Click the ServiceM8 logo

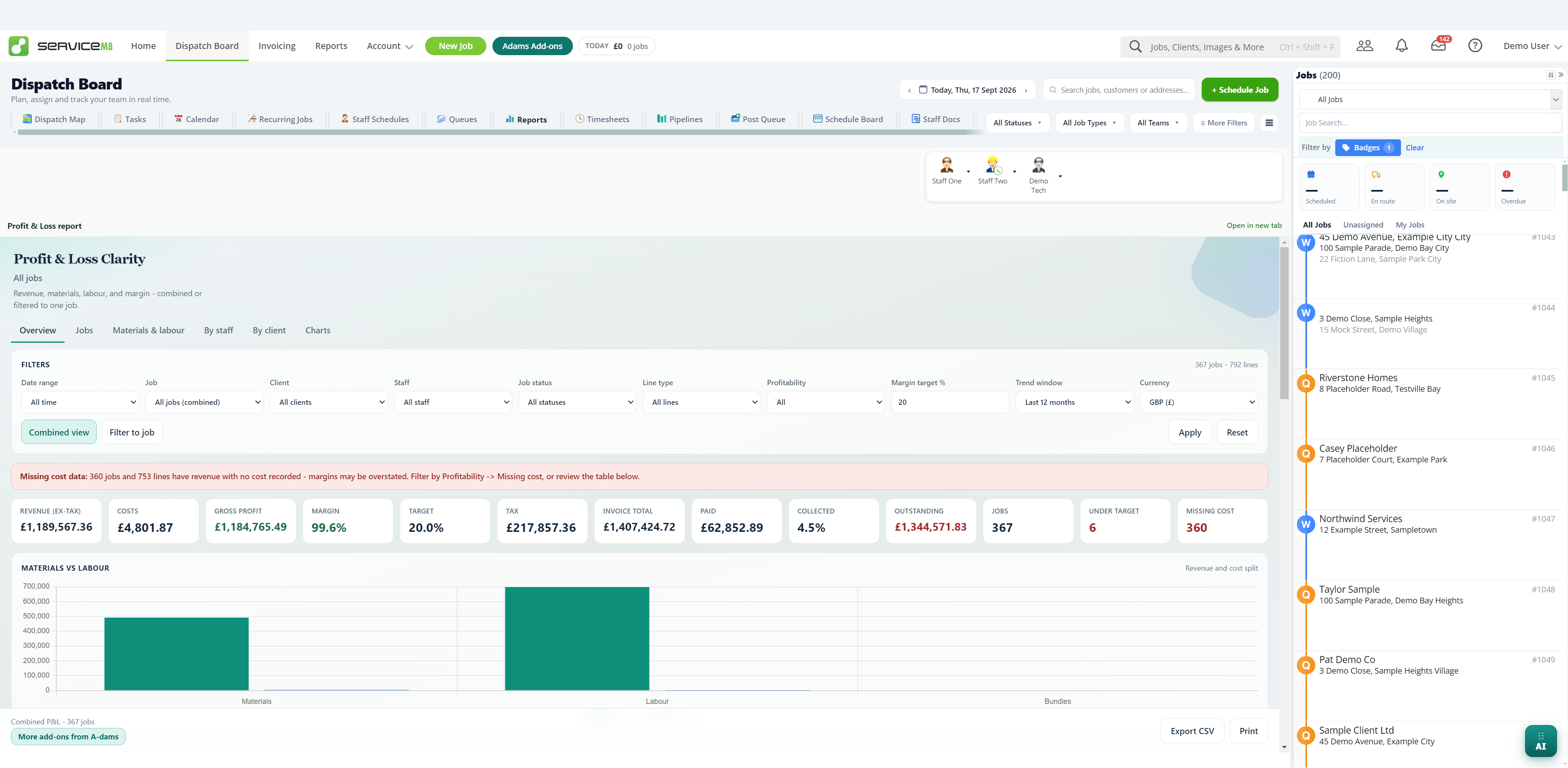coord(61,46)
